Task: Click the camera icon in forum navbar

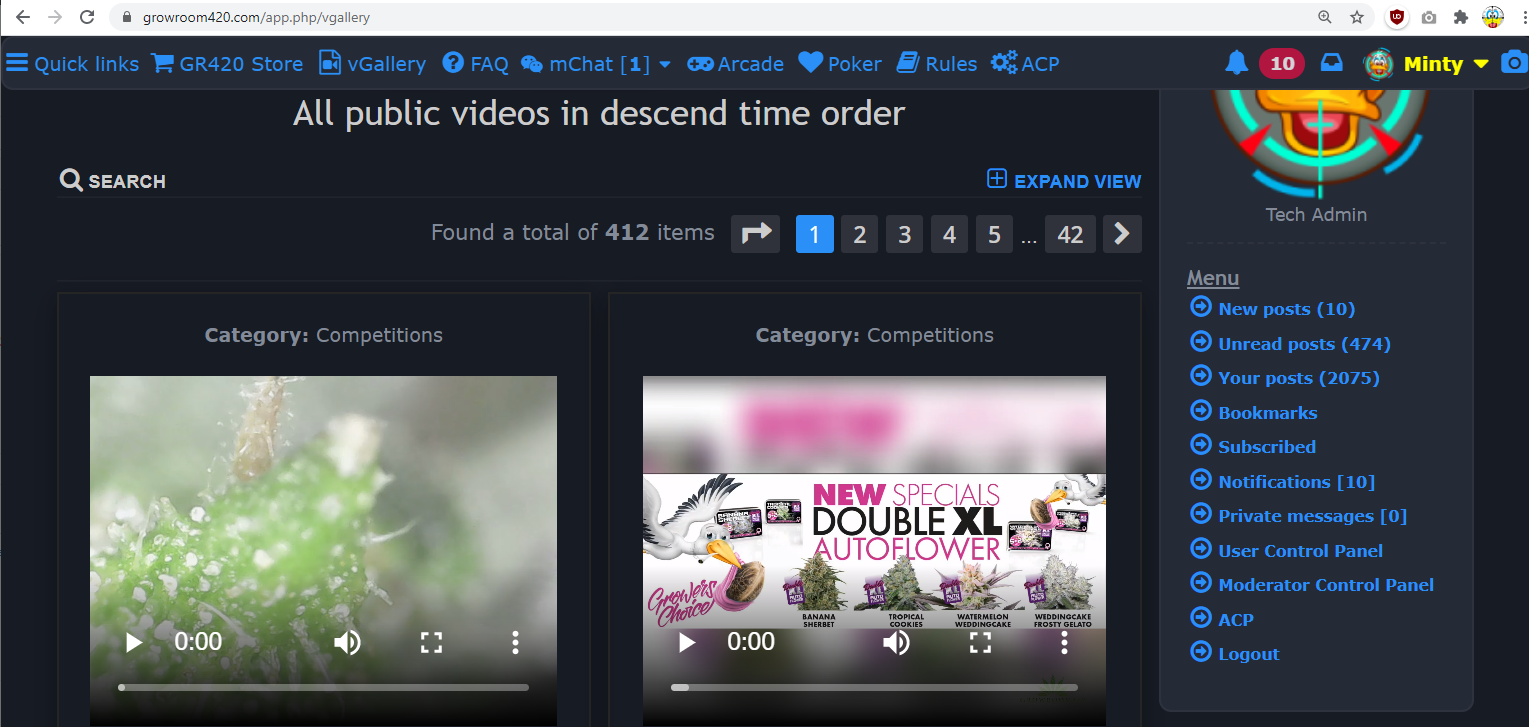Action: (1514, 64)
